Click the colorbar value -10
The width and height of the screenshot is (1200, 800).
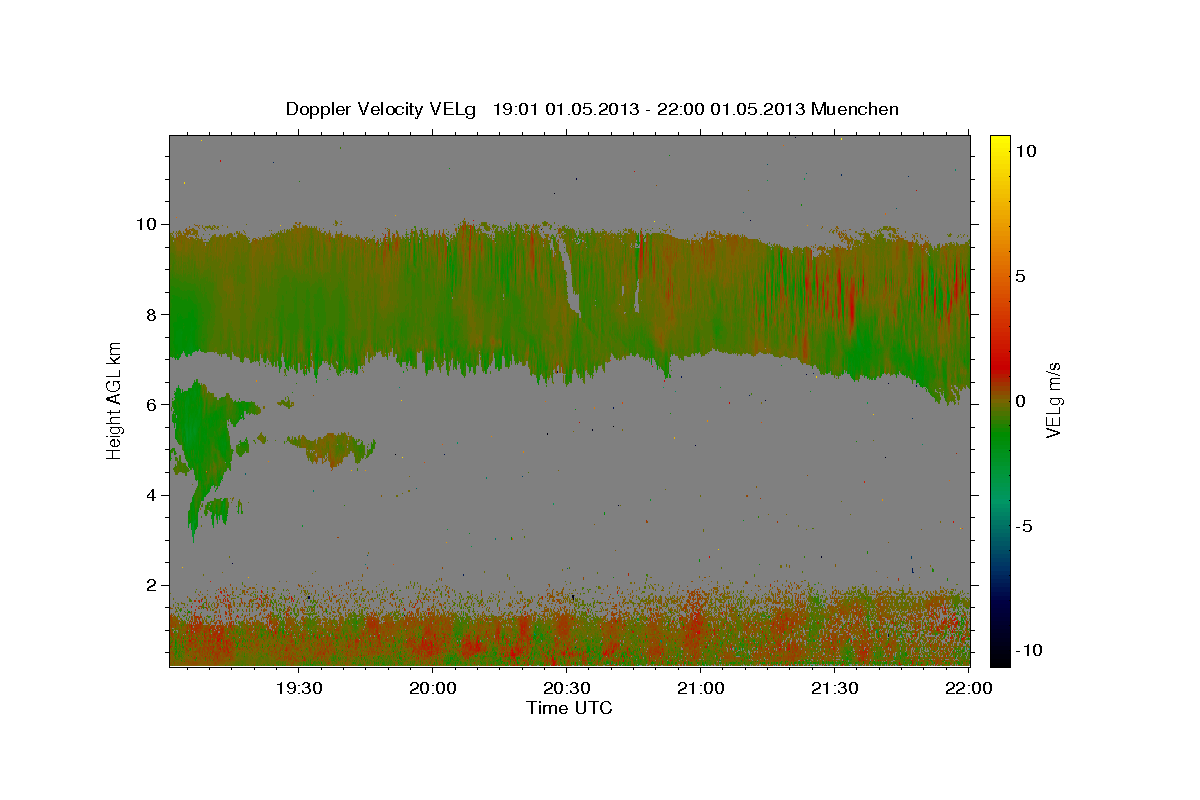pyautogui.click(x=1029, y=651)
